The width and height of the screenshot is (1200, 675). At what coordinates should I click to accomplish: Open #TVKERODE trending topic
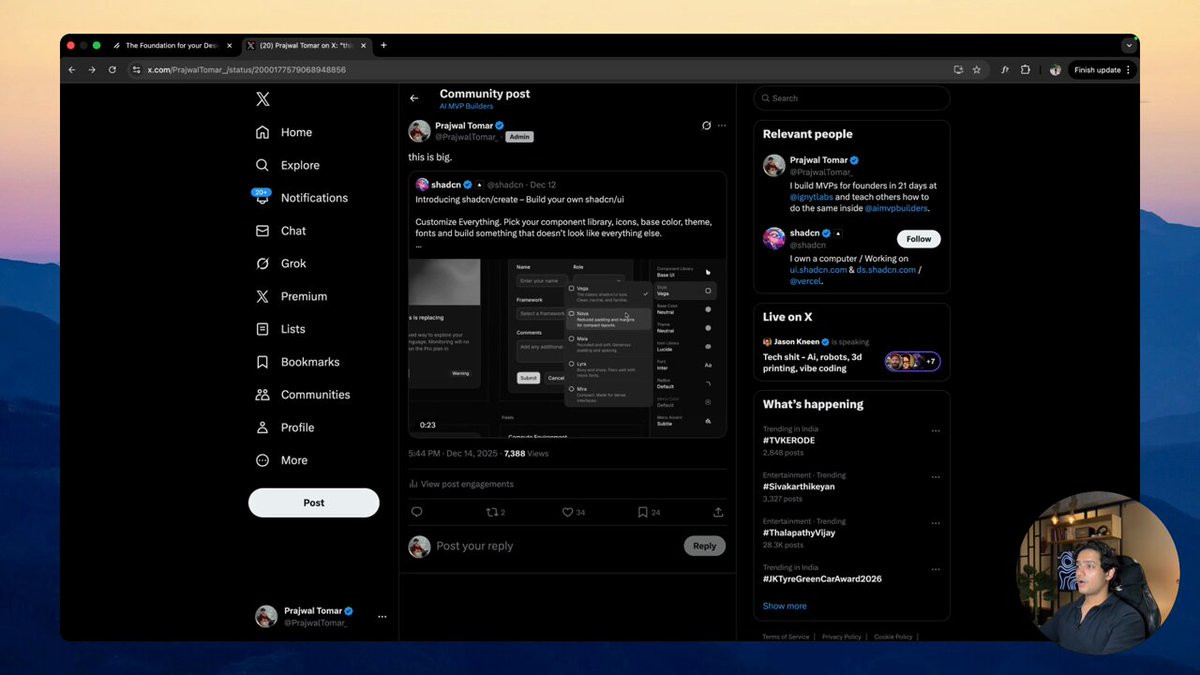point(787,440)
